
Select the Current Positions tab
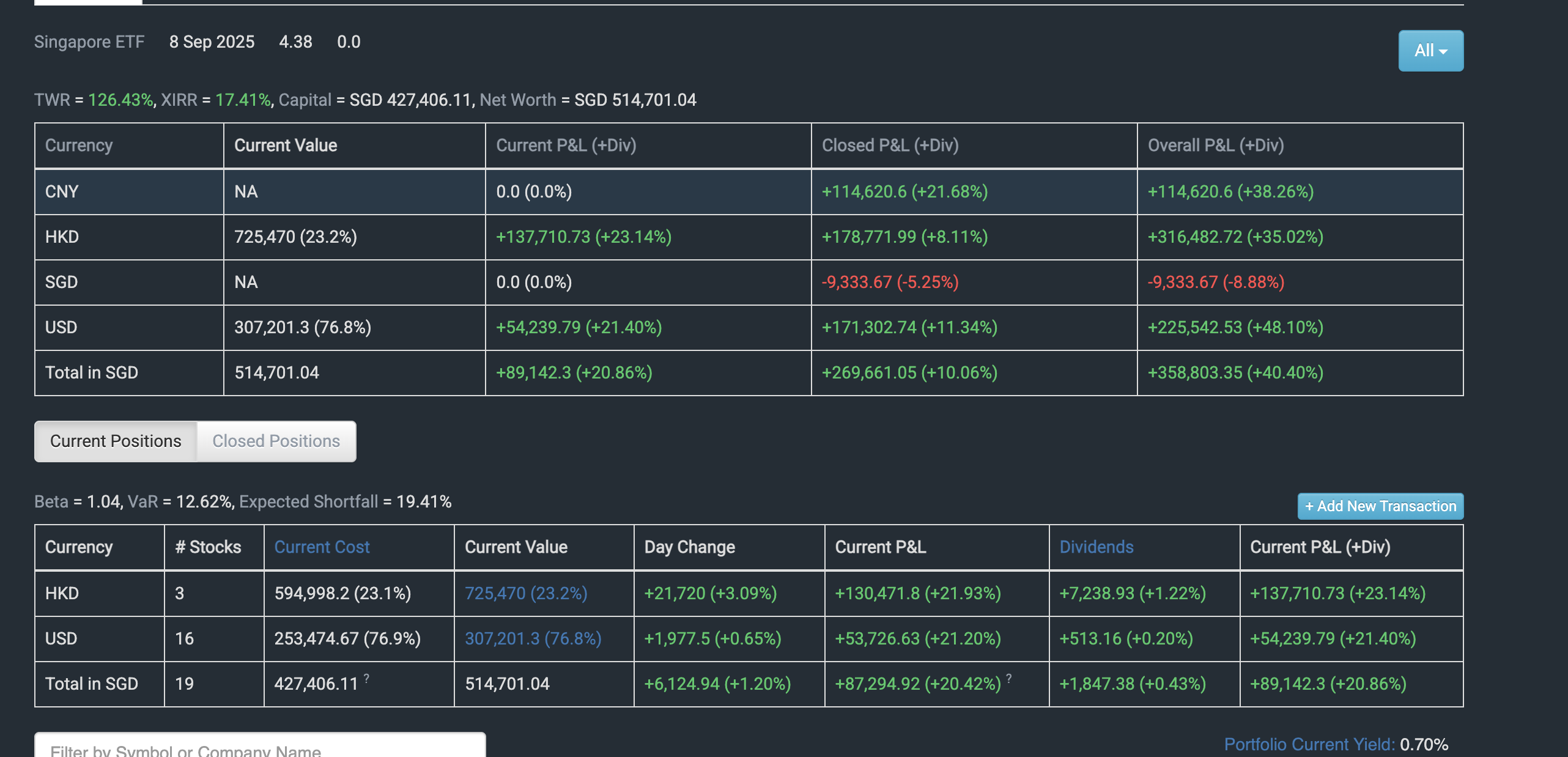[116, 441]
